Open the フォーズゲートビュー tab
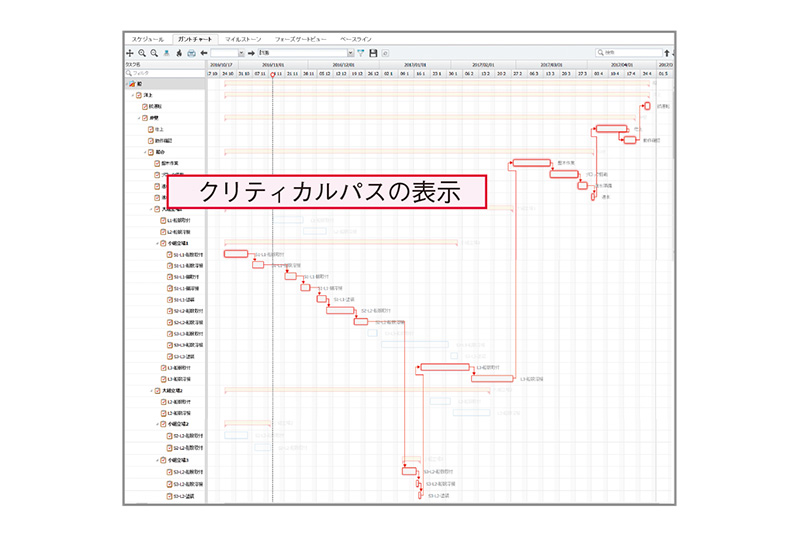Viewport: 800px width, 536px height. tap(299, 37)
